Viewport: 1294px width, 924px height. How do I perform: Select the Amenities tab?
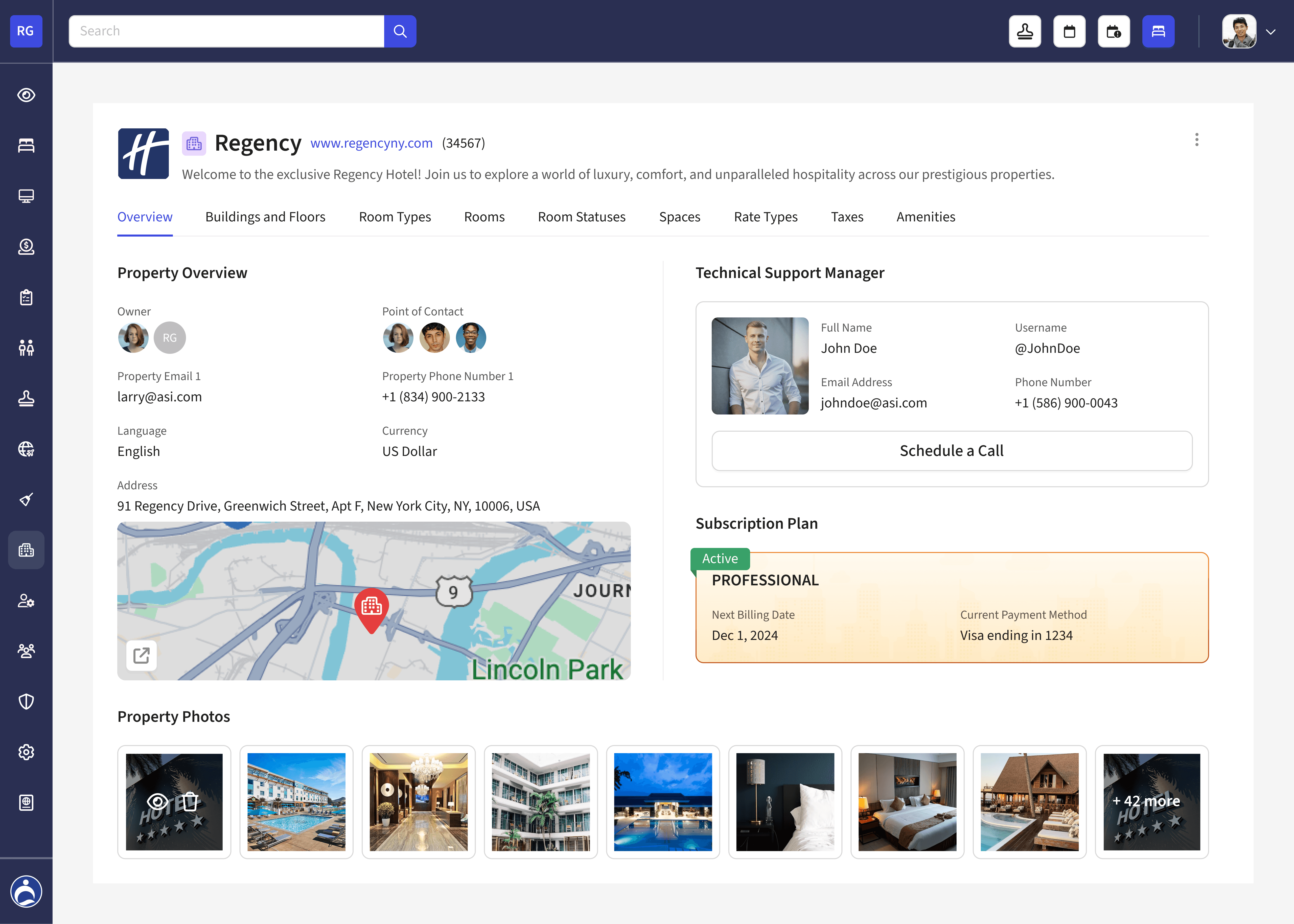[926, 217]
